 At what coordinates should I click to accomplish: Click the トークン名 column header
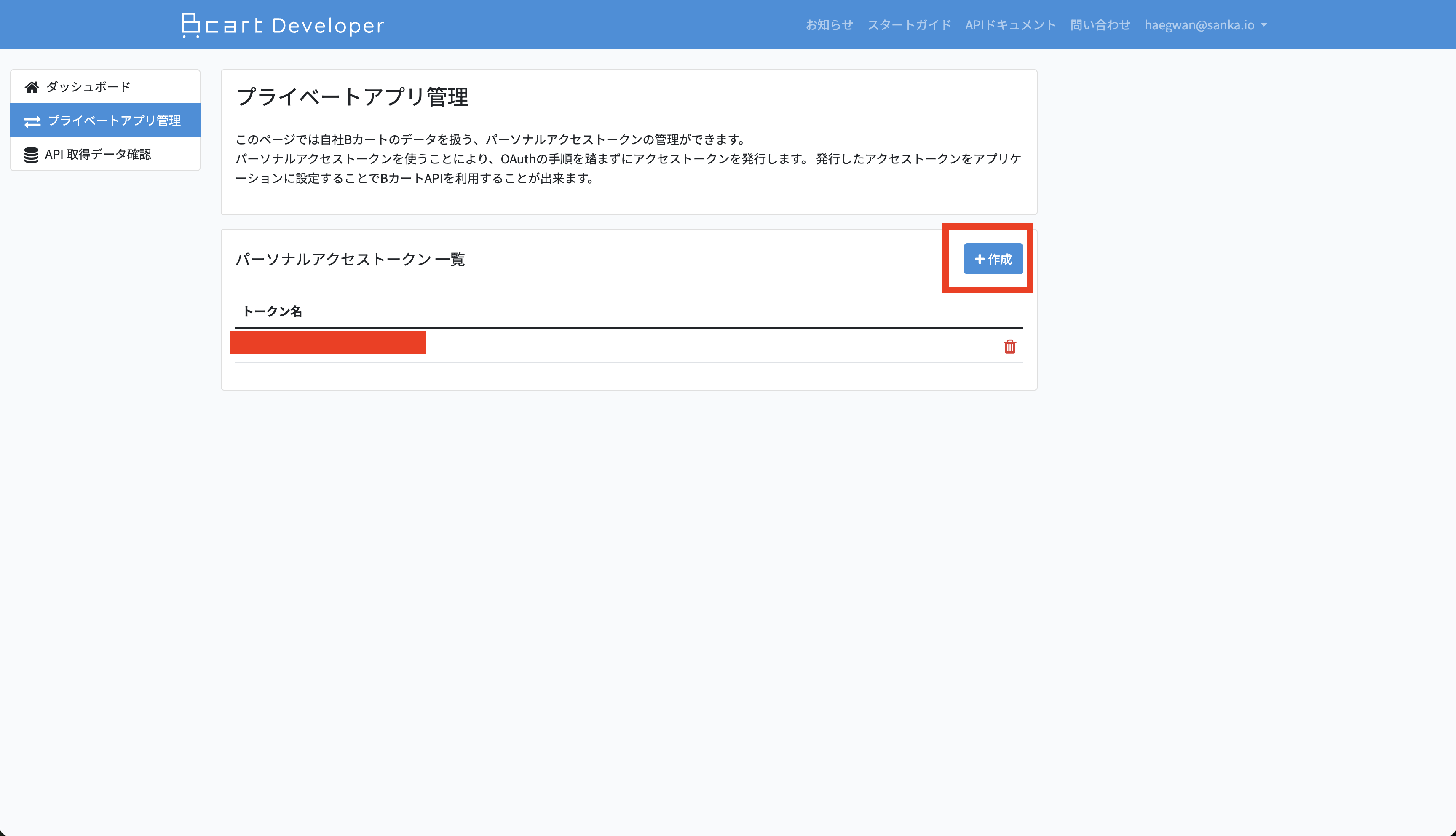click(x=272, y=311)
